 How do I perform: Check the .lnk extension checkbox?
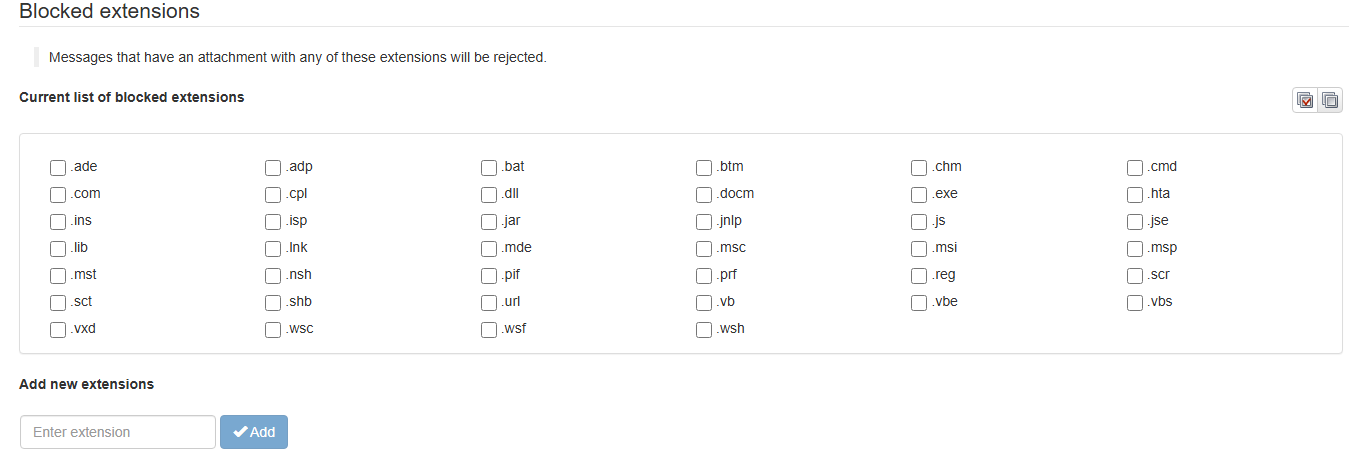click(x=273, y=248)
